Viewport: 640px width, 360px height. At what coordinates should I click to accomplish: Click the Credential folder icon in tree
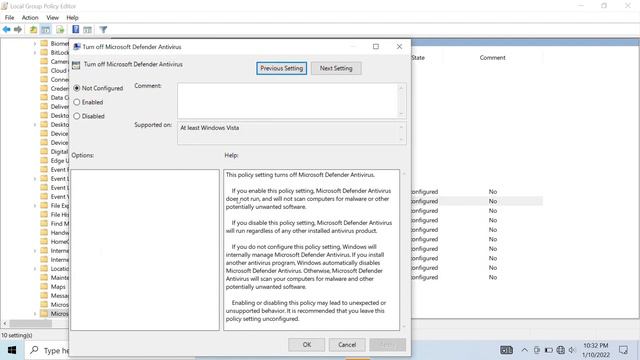coord(44,88)
